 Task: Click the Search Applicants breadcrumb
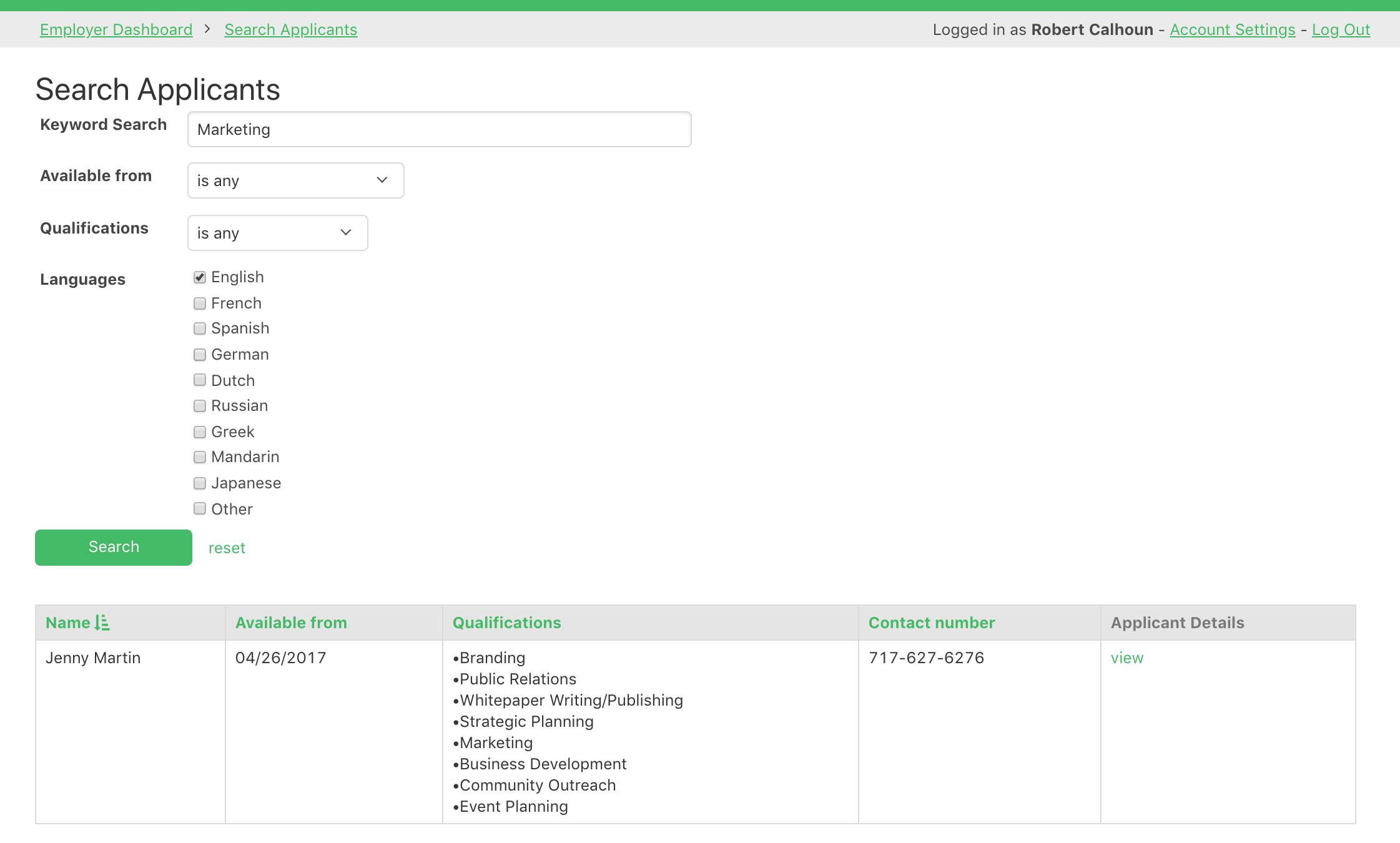(x=291, y=29)
